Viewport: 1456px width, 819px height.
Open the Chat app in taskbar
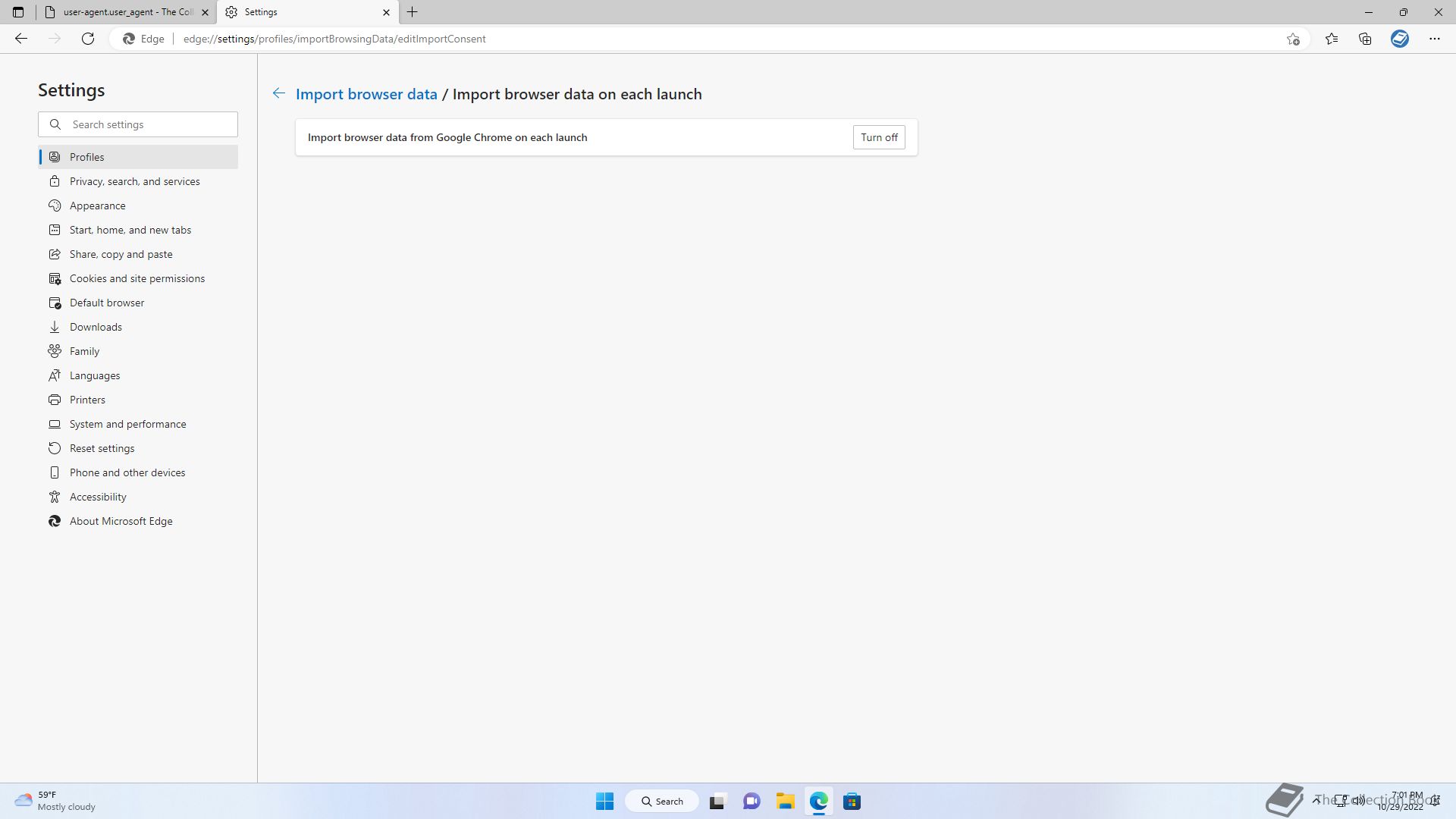[752, 802]
